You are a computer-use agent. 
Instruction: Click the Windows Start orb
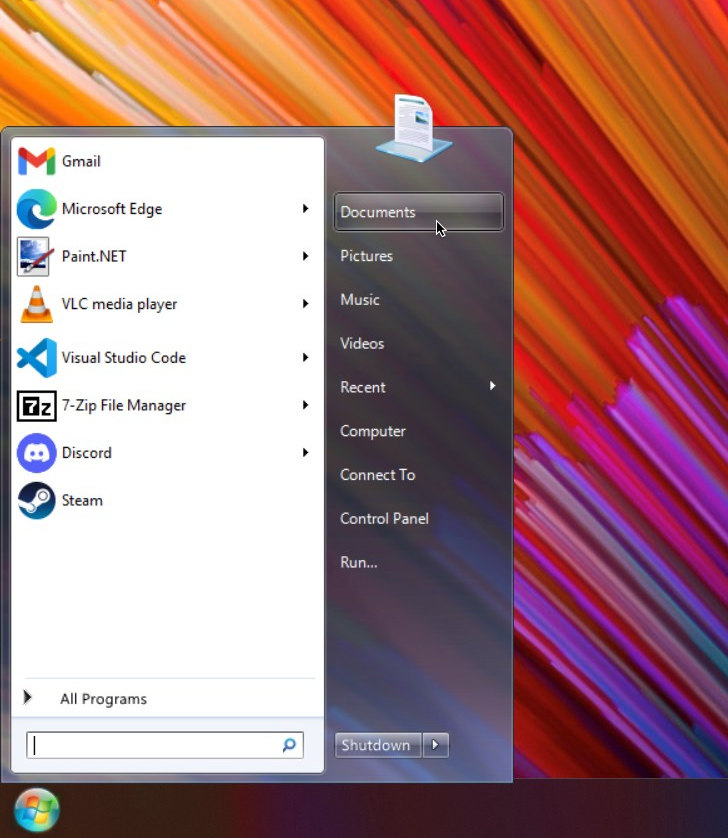tap(36, 810)
